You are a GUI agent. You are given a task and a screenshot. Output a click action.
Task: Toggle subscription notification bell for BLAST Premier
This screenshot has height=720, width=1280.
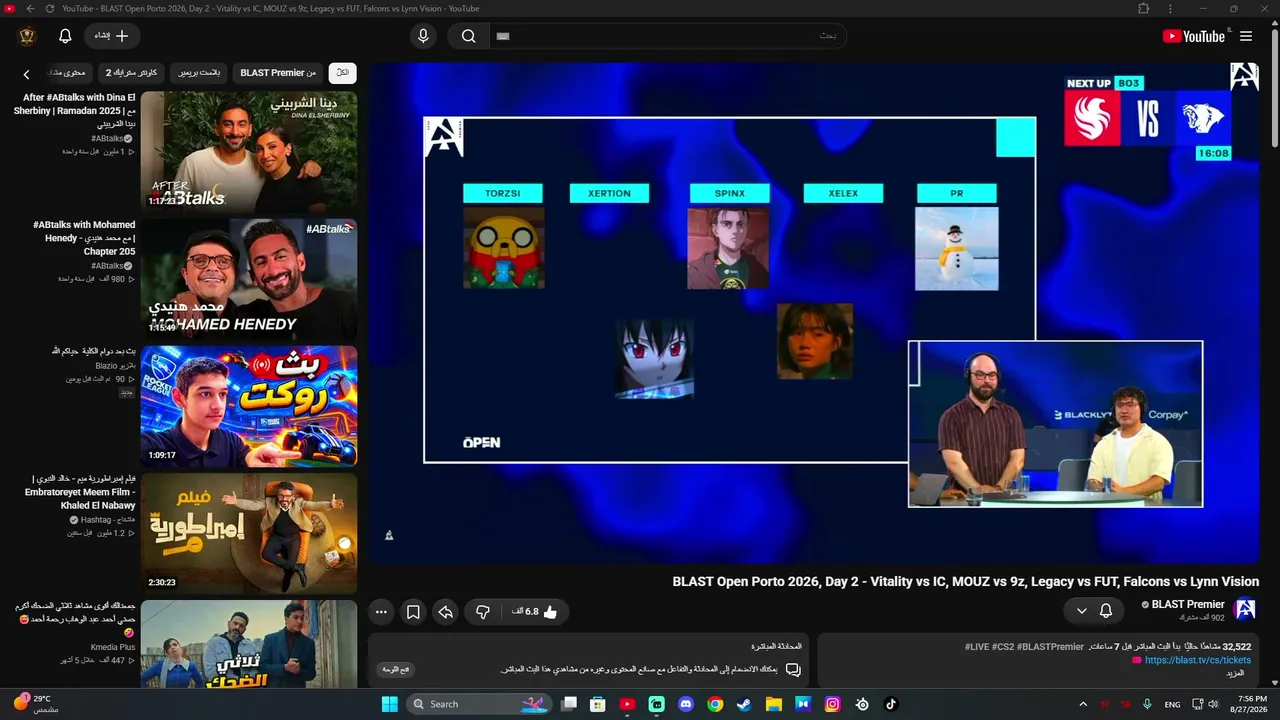coord(1106,611)
